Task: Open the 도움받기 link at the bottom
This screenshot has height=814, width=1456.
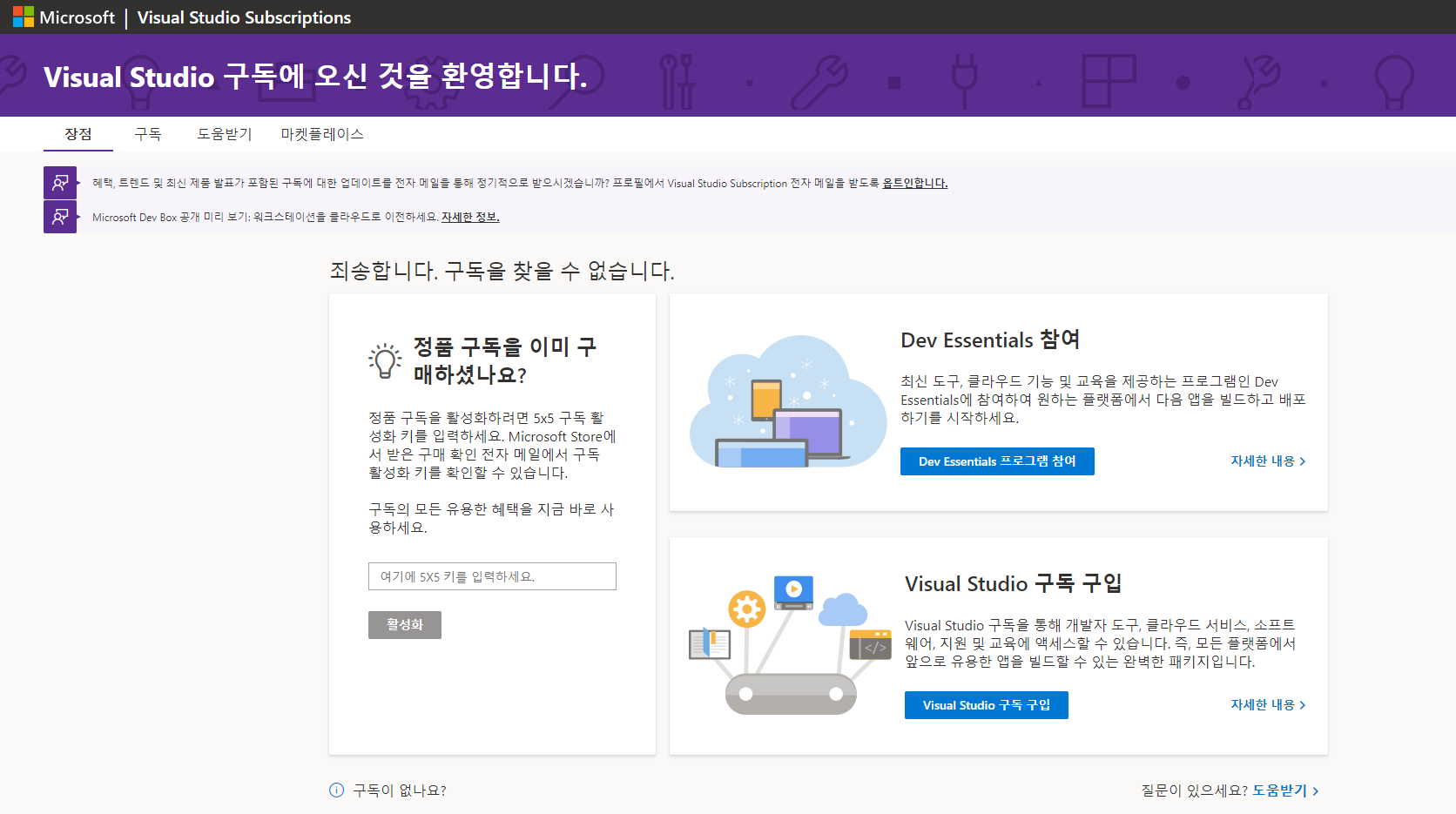Action: click(x=1285, y=790)
